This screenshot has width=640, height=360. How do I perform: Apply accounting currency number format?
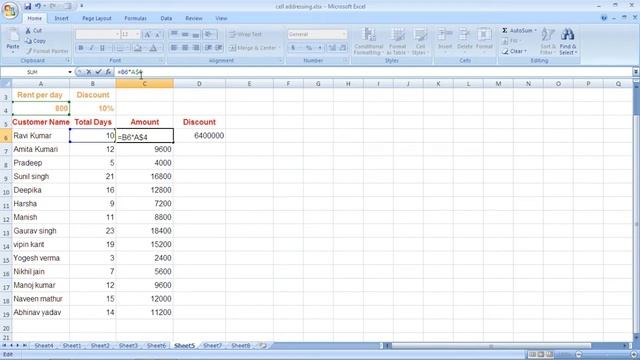(x=293, y=48)
